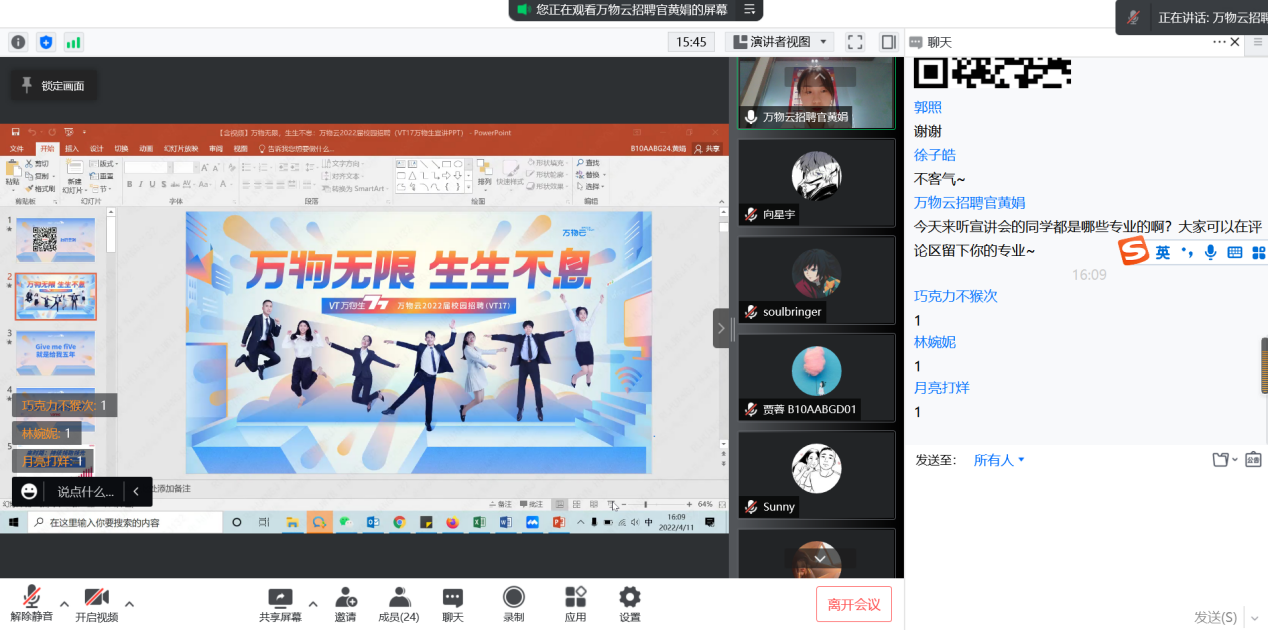The width and height of the screenshot is (1268, 630).
Task: Change chat recipient from 所有人
Action: tap(998, 459)
